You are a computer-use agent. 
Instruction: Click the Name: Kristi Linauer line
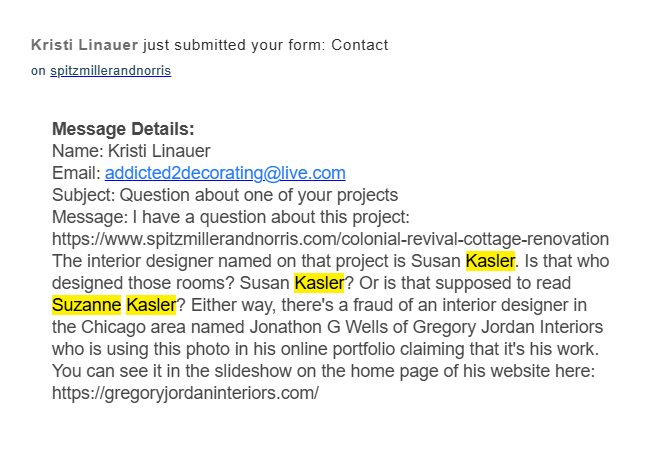coord(131,151)
